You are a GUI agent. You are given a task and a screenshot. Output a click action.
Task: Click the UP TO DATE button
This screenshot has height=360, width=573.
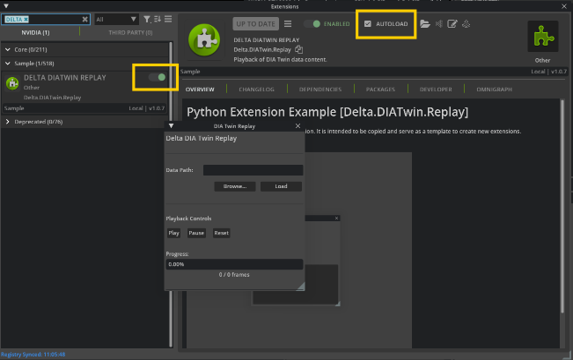pyautogui.click(x=256, y=24)
